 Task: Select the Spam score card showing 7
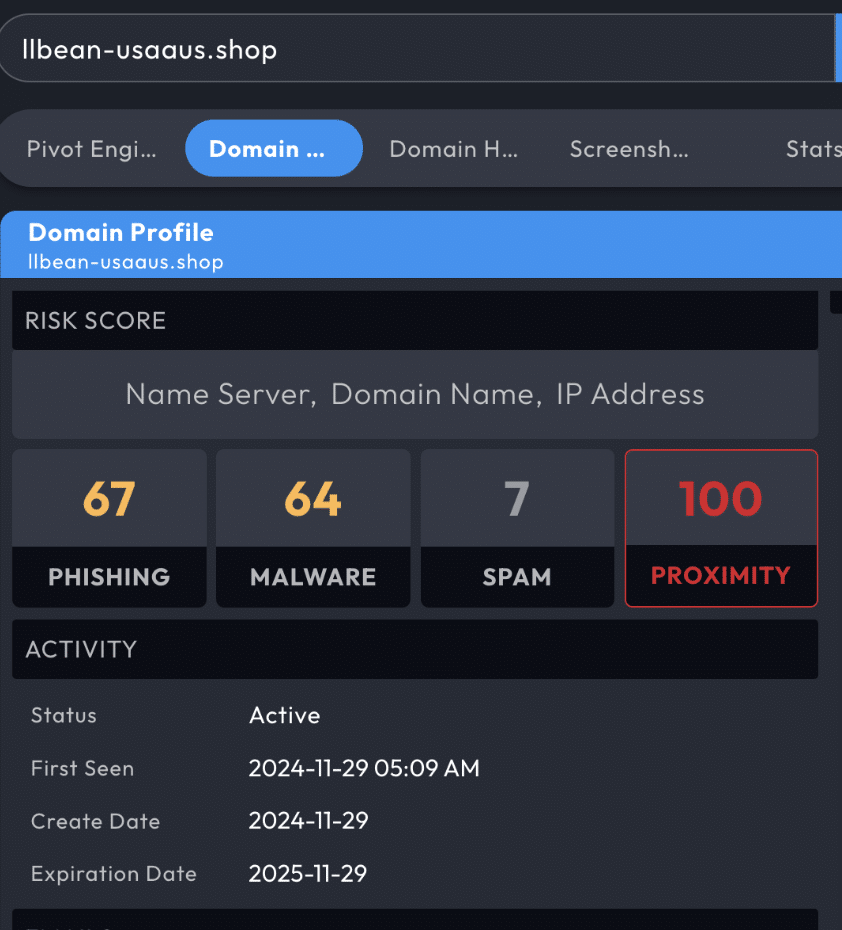[x=517, y=528]
